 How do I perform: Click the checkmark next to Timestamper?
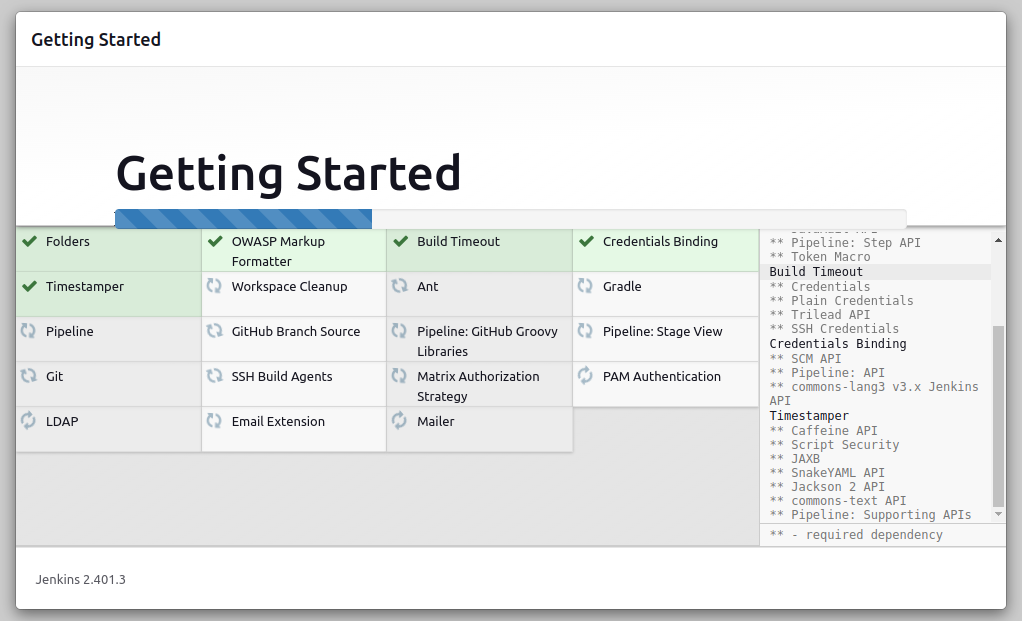pyautogui.click(x=29, y=286)
